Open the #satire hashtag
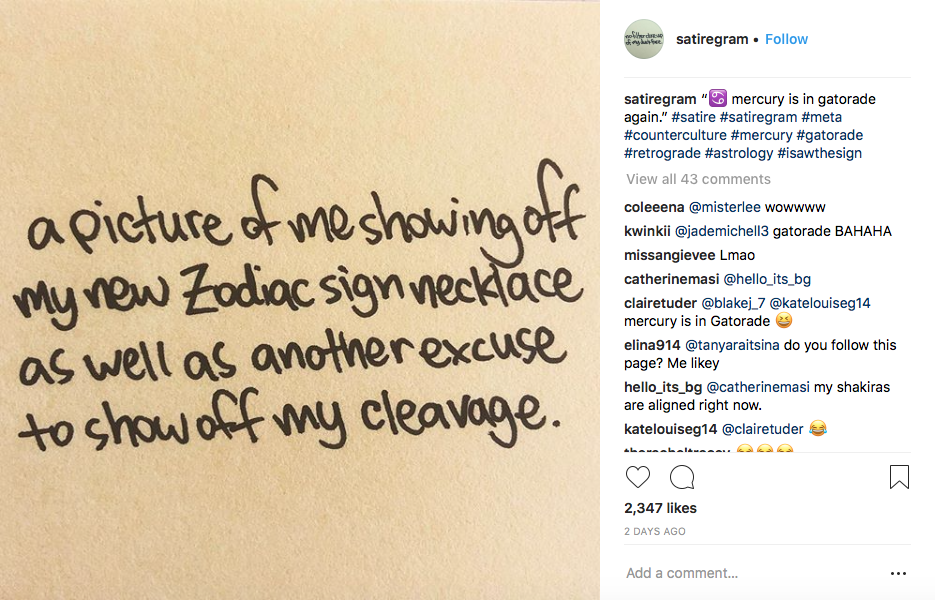 coord(693,117)
